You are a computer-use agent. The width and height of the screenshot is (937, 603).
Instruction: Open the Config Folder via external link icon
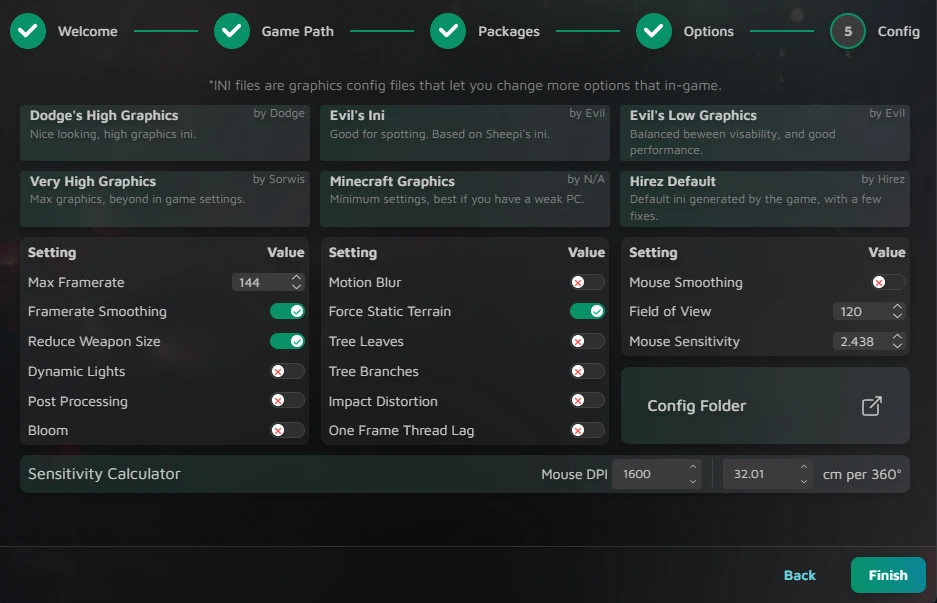[x=870, y=406]
